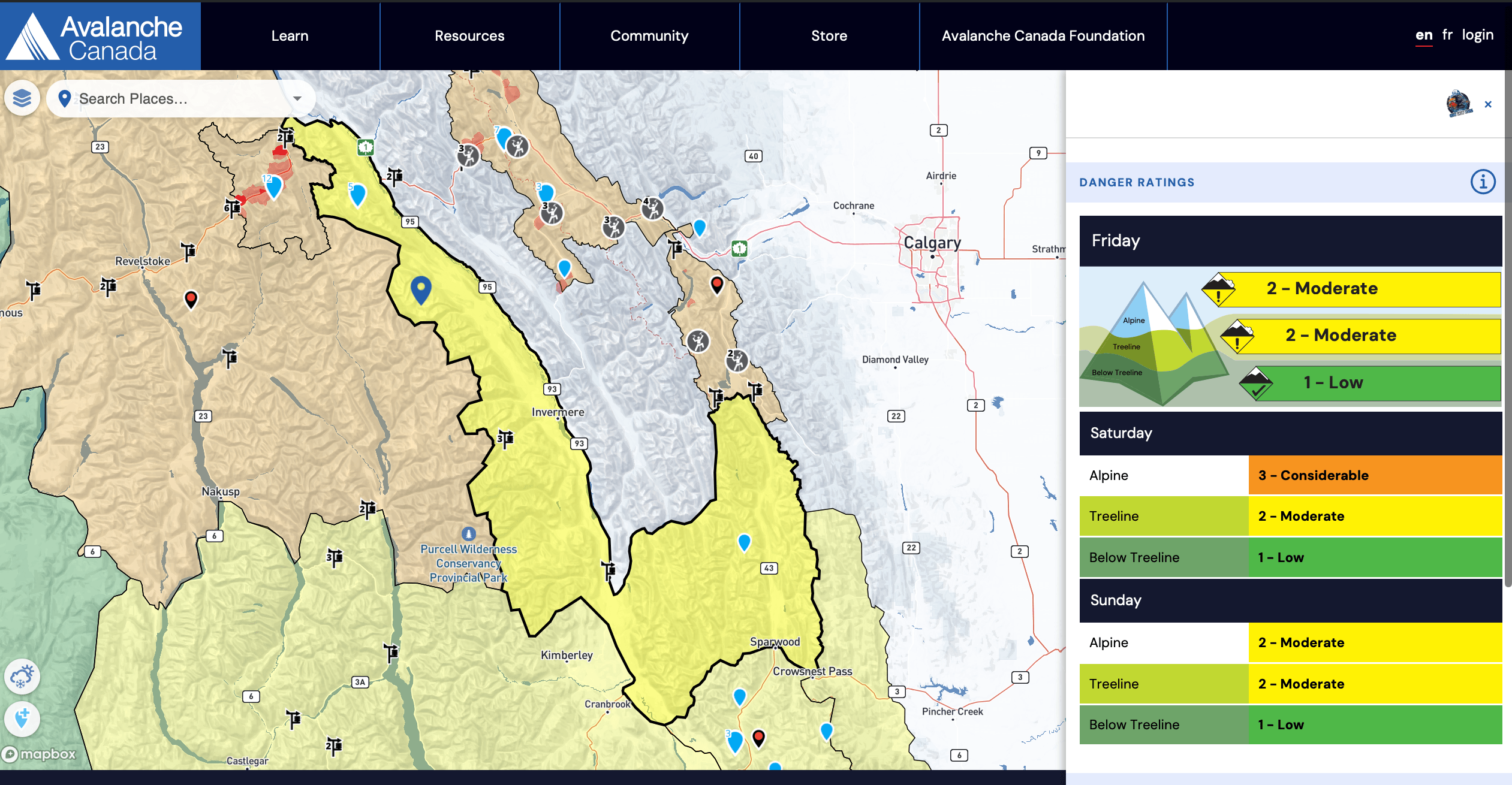
Task: Open the Resources menu
Action: 469,36
